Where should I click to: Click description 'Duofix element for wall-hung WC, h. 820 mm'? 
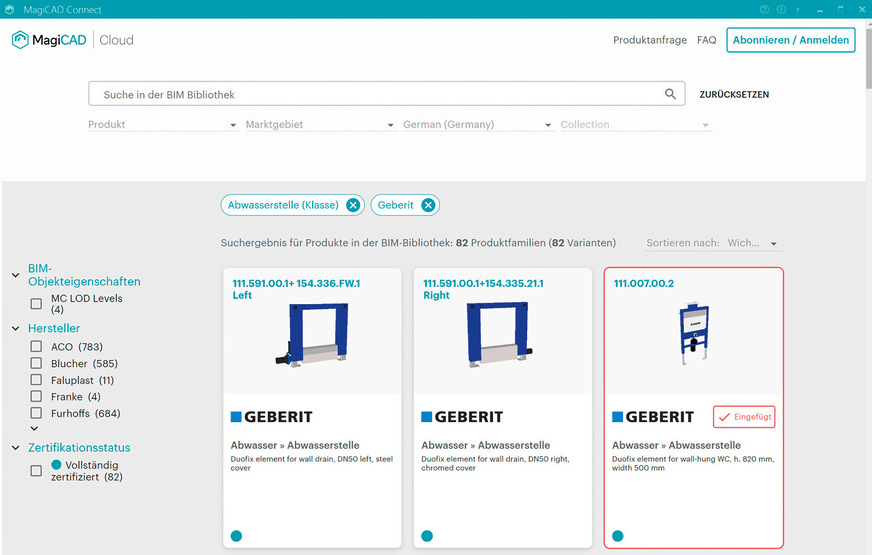(693, 463)
